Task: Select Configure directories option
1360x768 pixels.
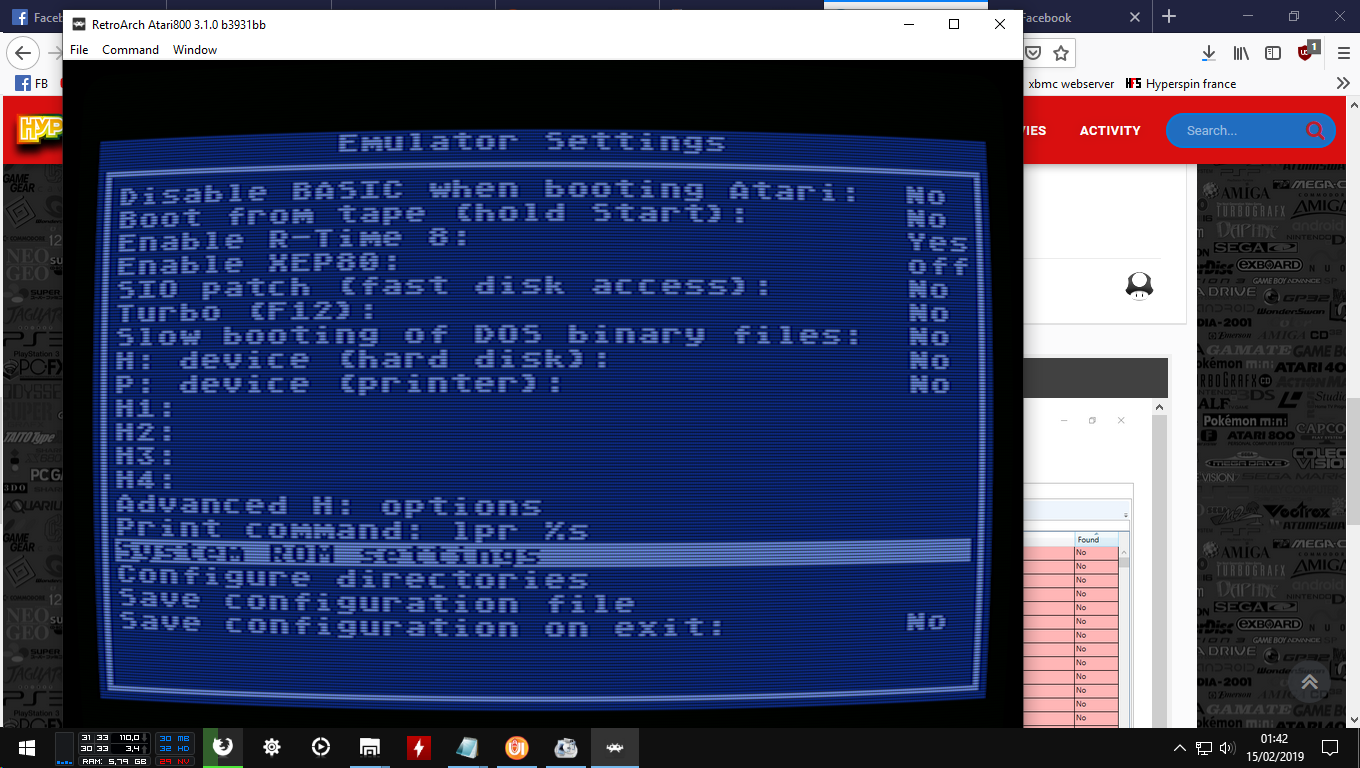Action: (353, 578)
